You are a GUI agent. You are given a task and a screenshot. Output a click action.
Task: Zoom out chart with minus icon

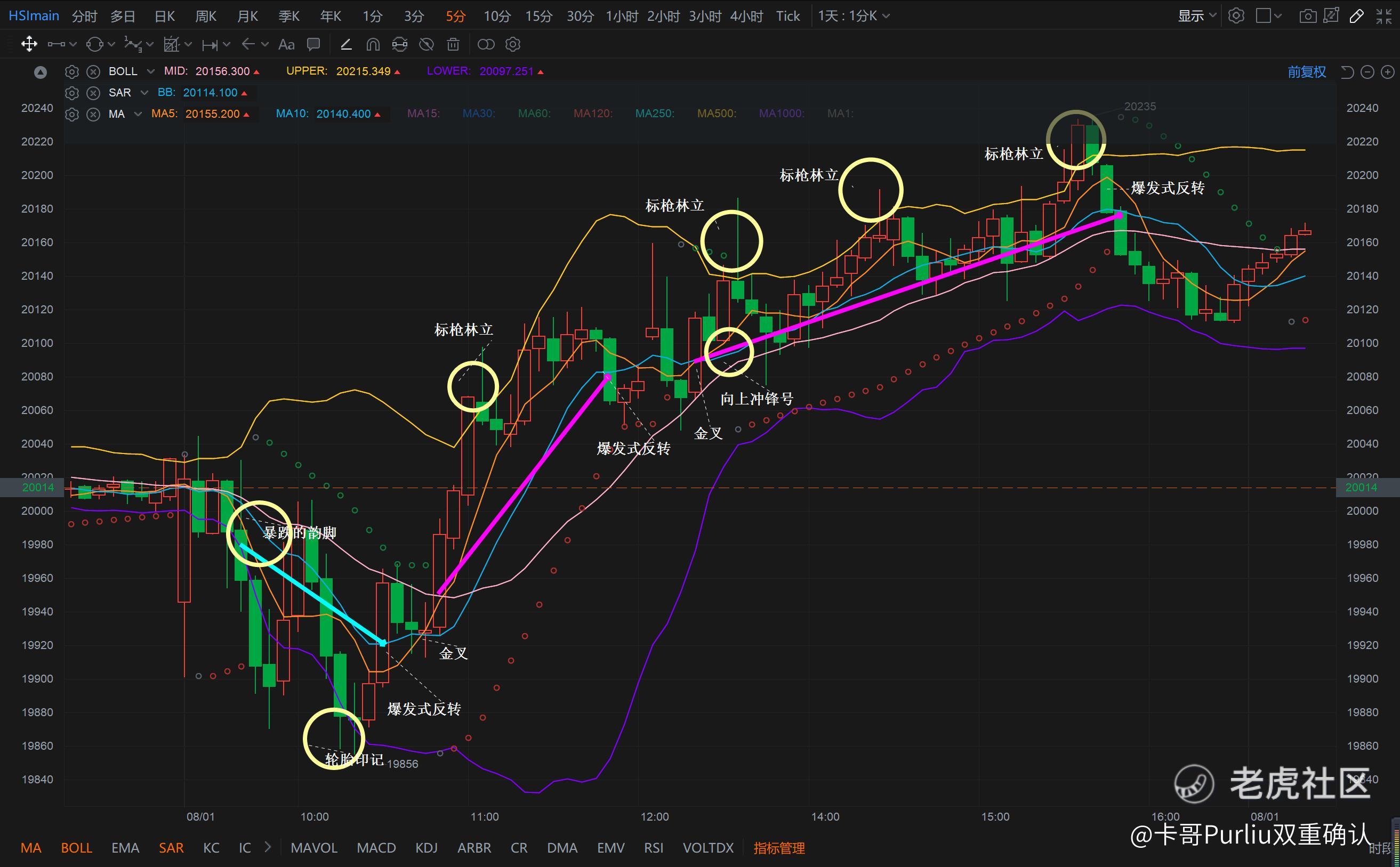(x=1367, y=72)
